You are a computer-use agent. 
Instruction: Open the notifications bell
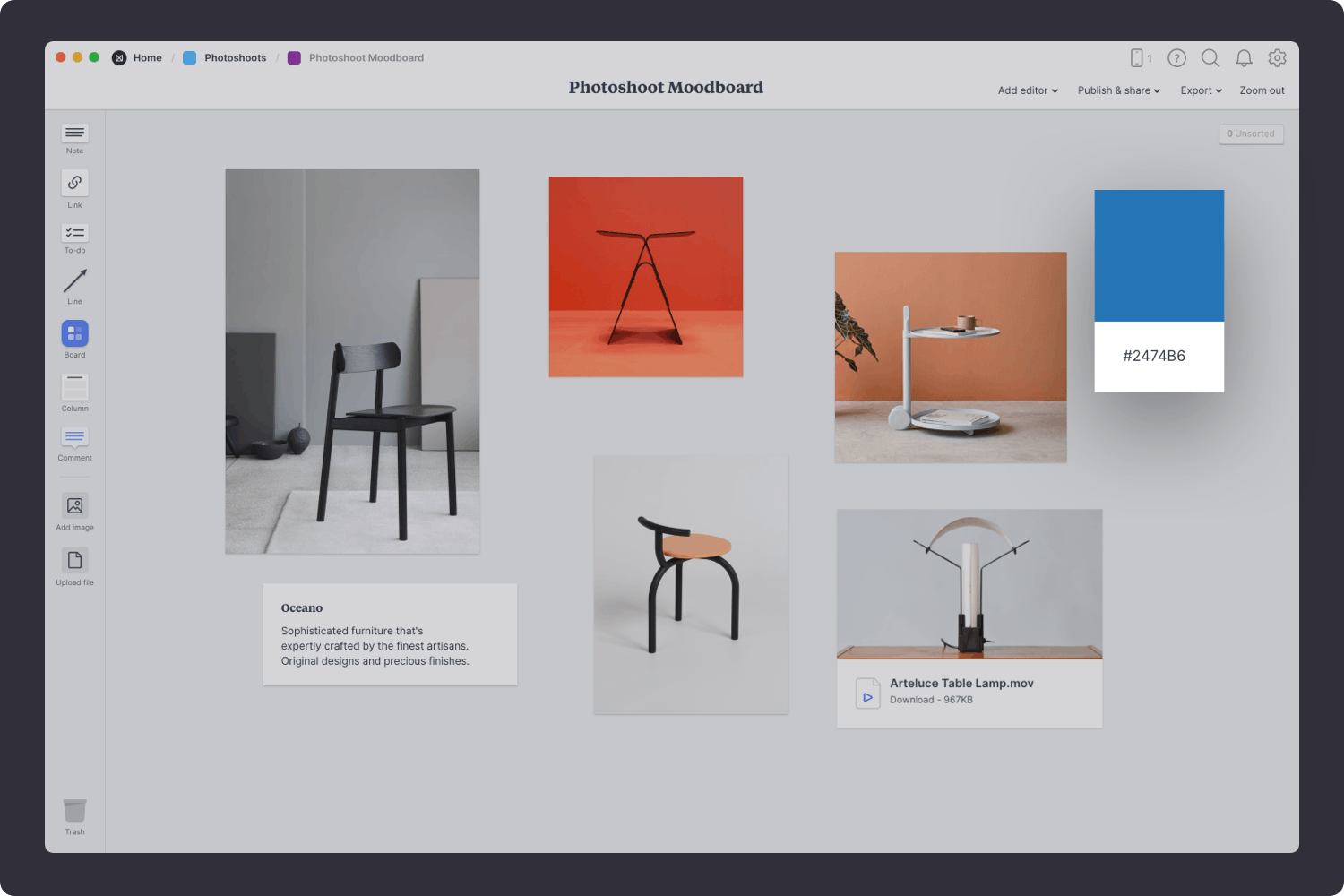[x=1244, y=58]
